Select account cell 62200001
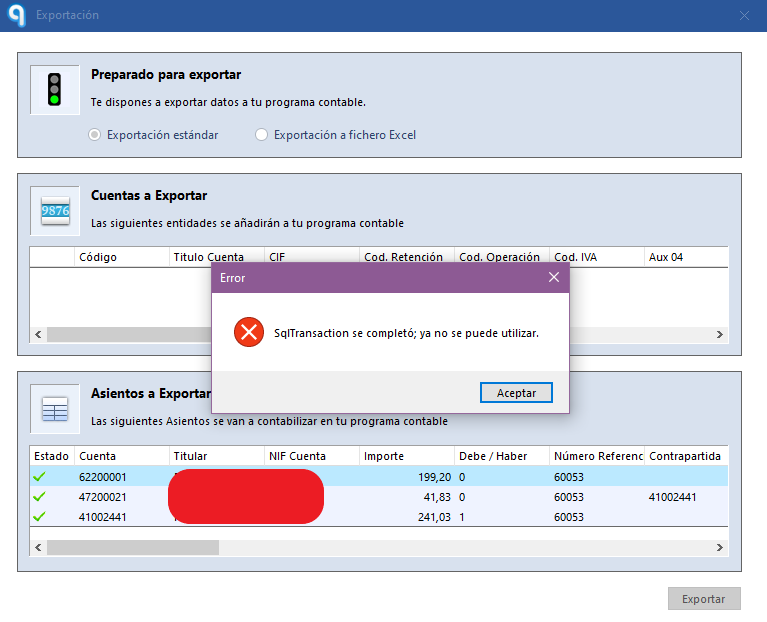Image resolution: width=767 pixels, height=622 pixels. [103, 477]
